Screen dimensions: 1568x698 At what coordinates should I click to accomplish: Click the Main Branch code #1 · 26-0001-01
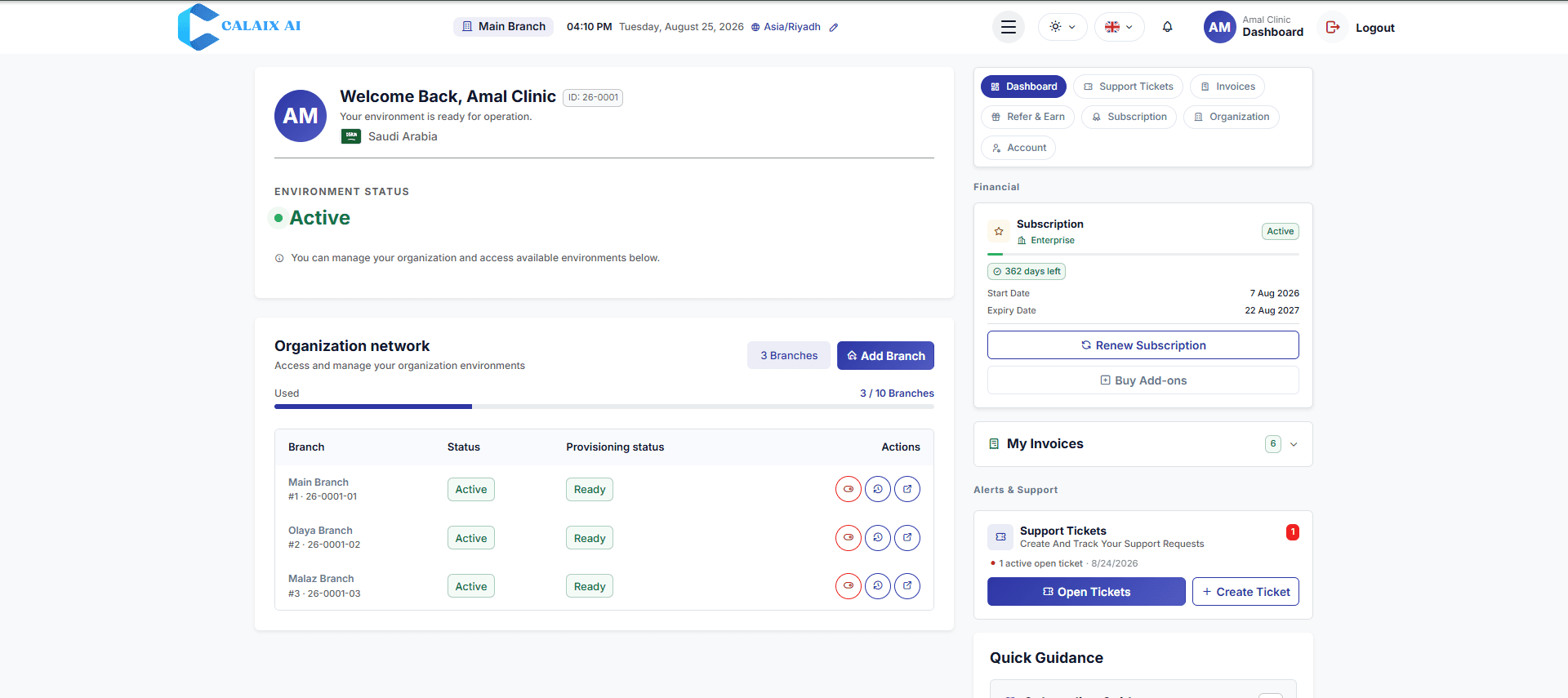(323, 496)
